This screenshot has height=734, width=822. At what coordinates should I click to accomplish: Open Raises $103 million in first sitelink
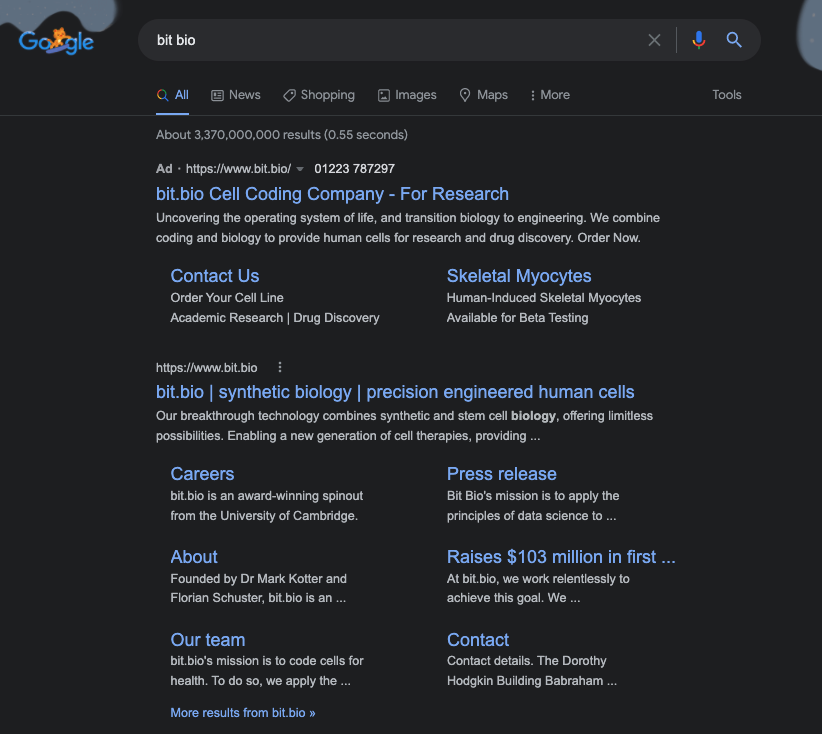click(561, 557)
